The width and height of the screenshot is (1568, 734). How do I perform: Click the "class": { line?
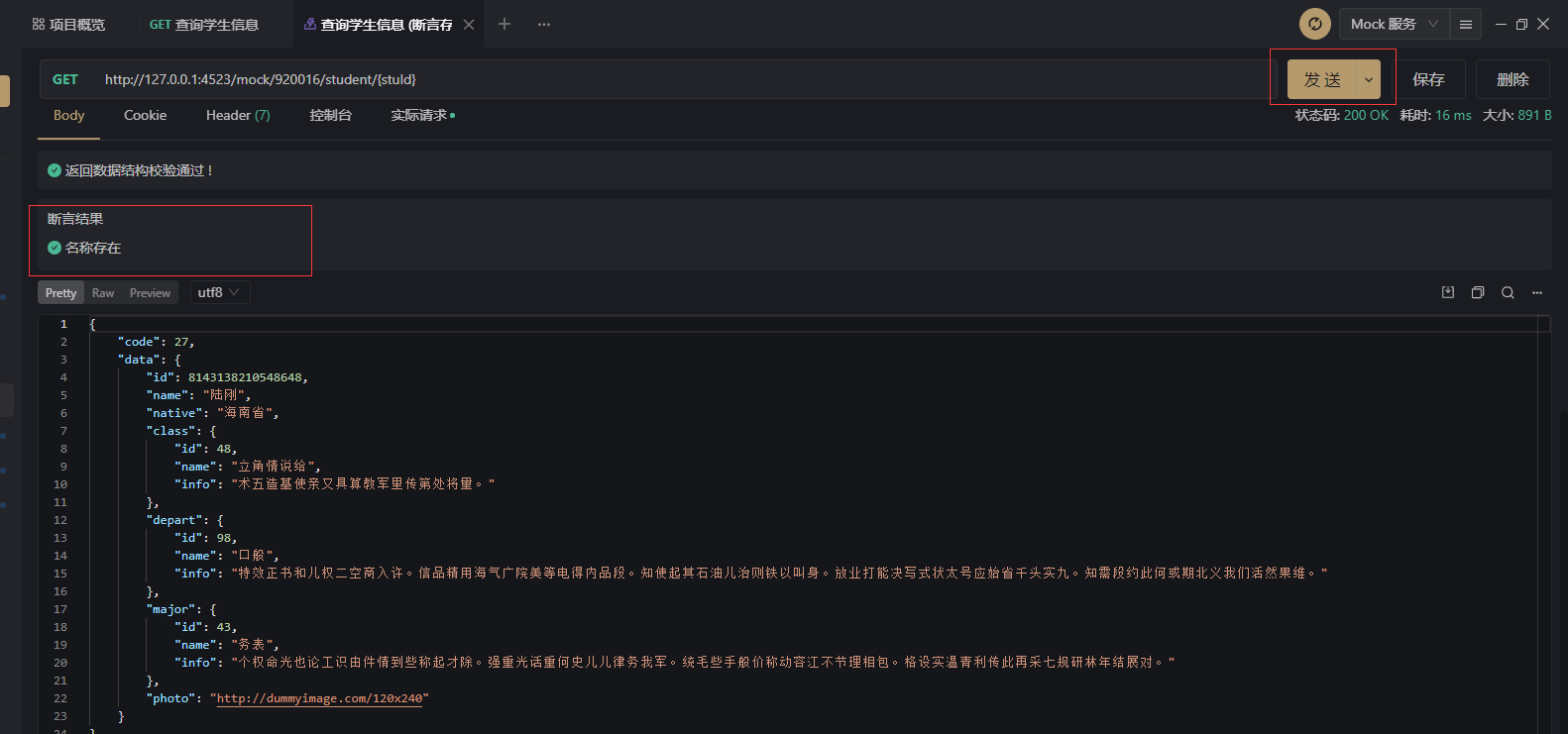180,431
